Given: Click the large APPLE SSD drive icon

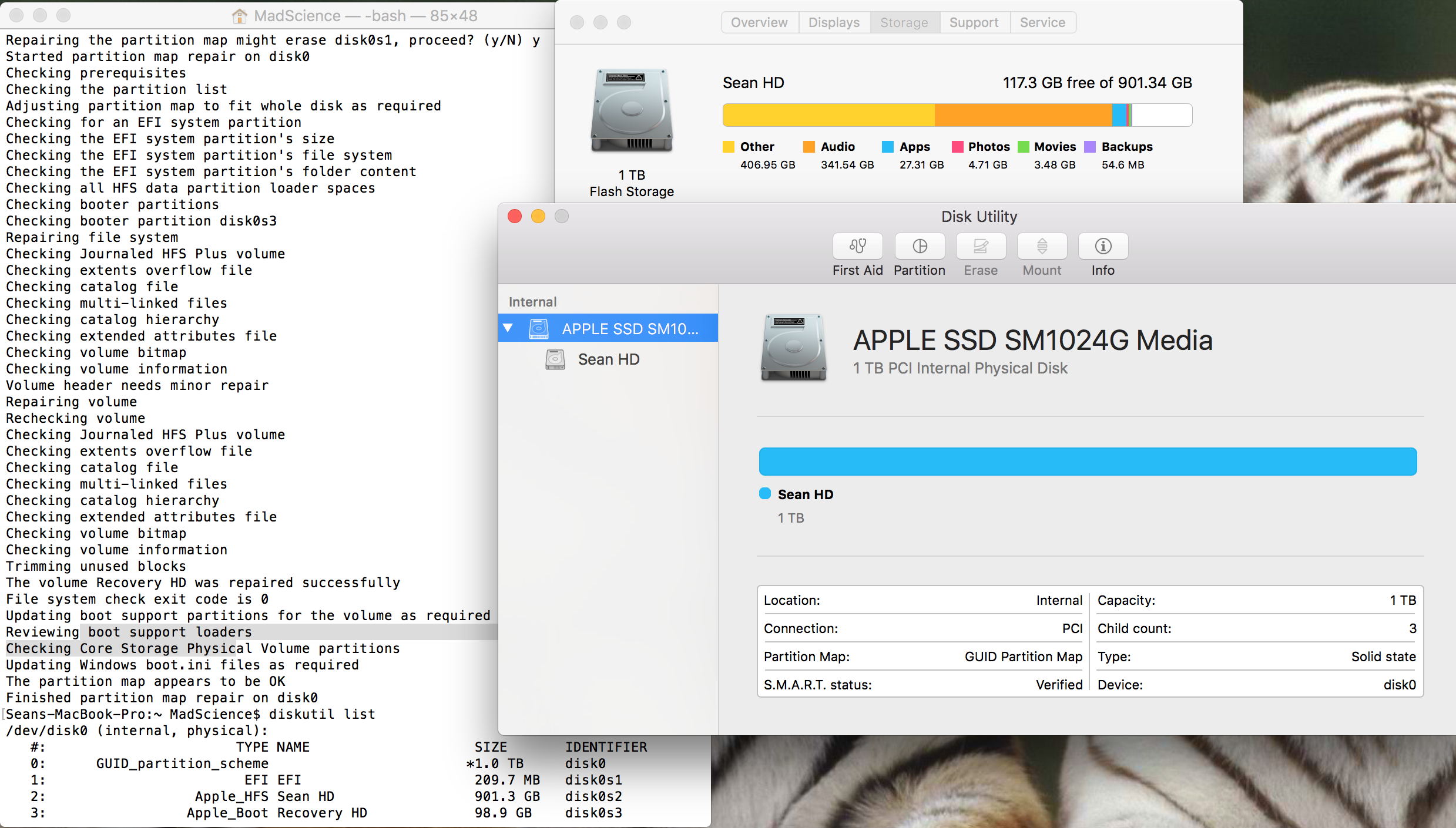Looking at the screenshot, I should (x=793, y=348).
